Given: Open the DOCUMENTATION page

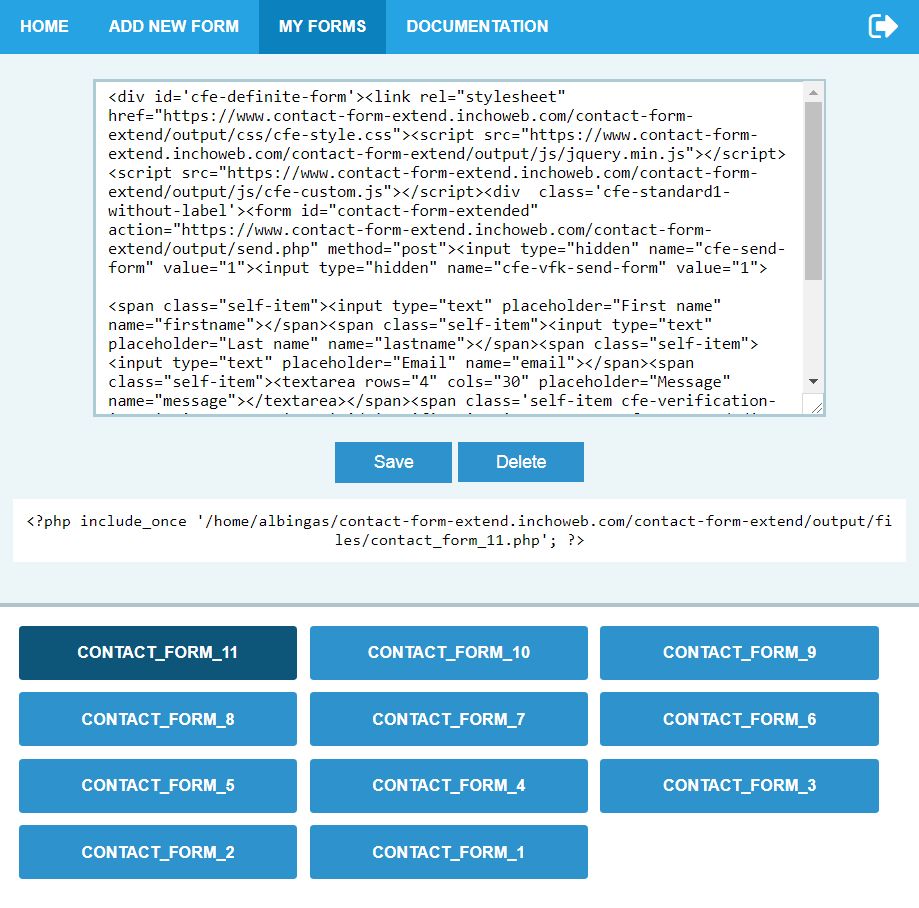Looking at the screenshot, I should [477, 26].
